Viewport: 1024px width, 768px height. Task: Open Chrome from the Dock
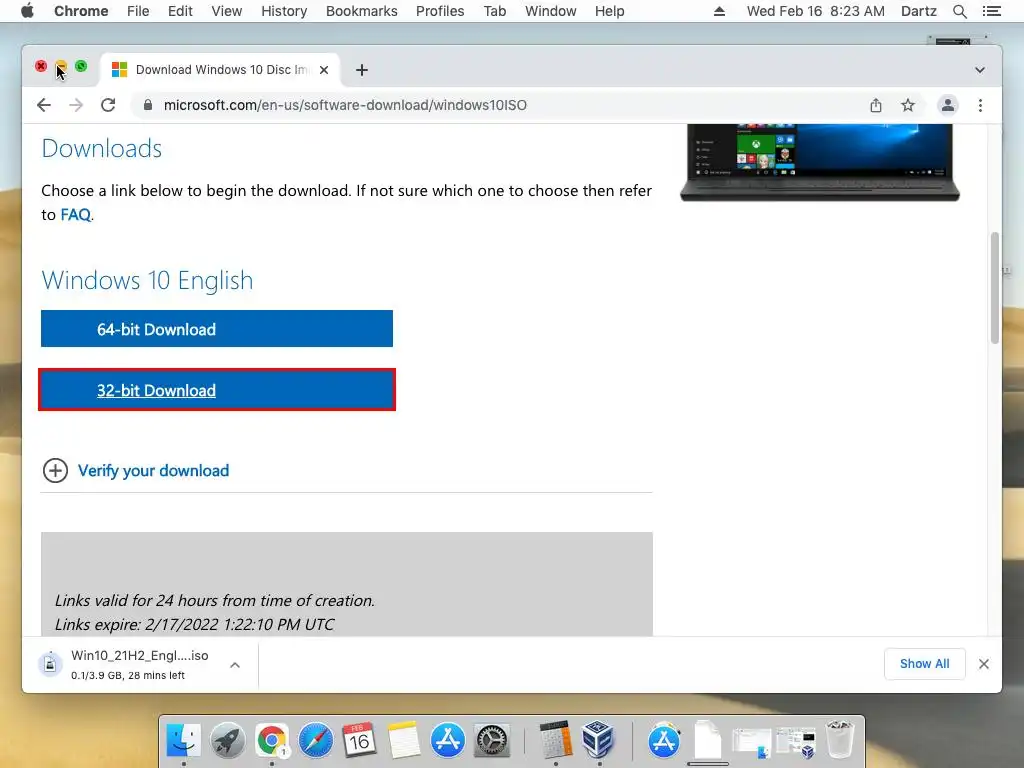[x=272, y=741]
